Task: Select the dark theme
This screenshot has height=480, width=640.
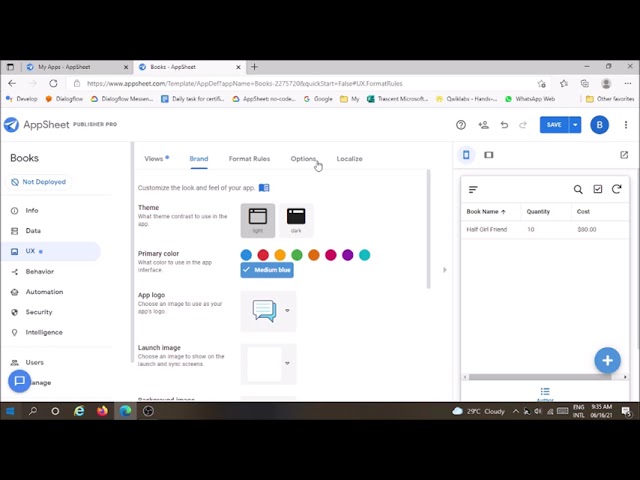Action: [296, 220]
